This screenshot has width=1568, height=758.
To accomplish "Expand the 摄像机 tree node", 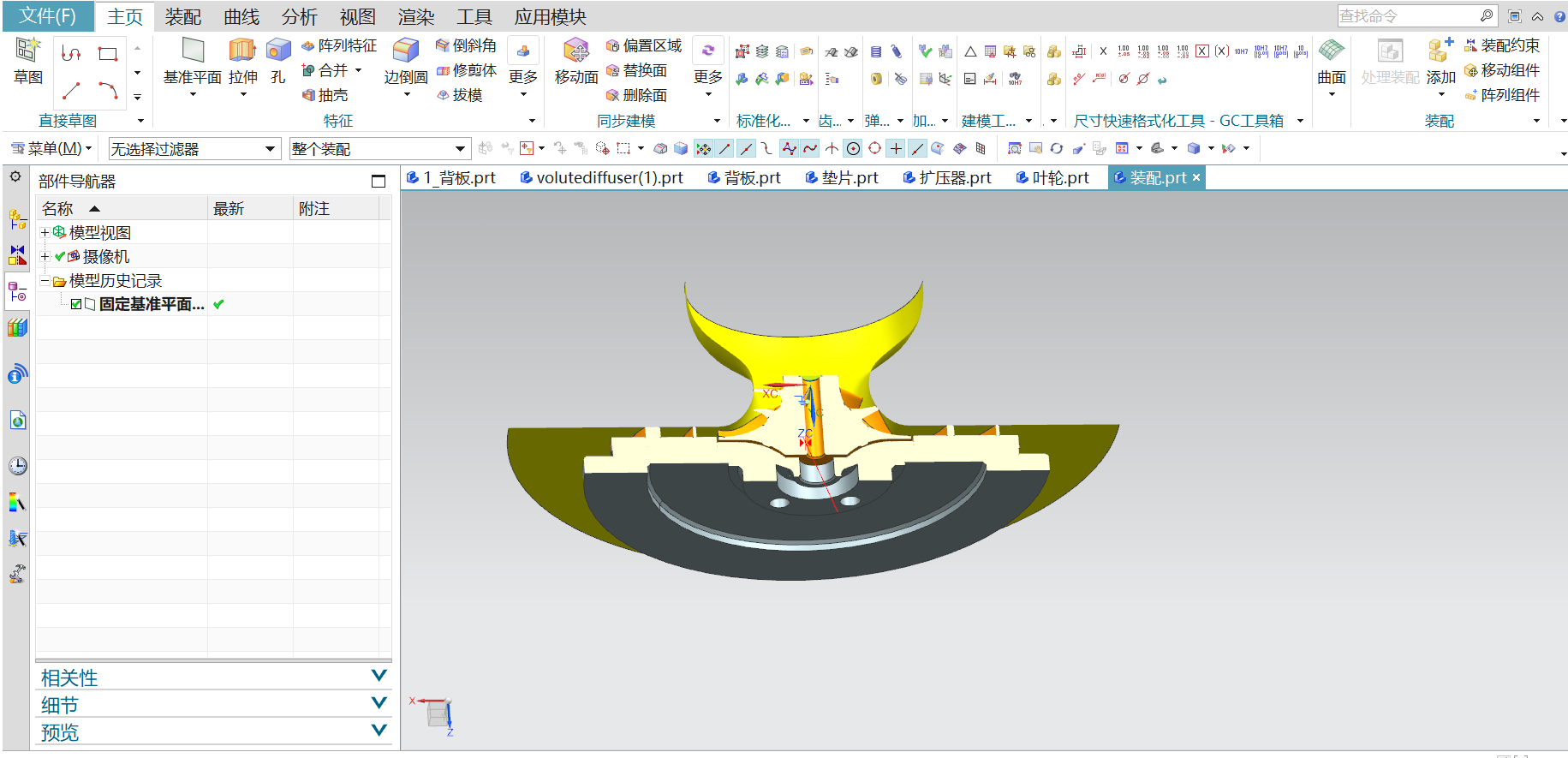I will click(45, 256).
